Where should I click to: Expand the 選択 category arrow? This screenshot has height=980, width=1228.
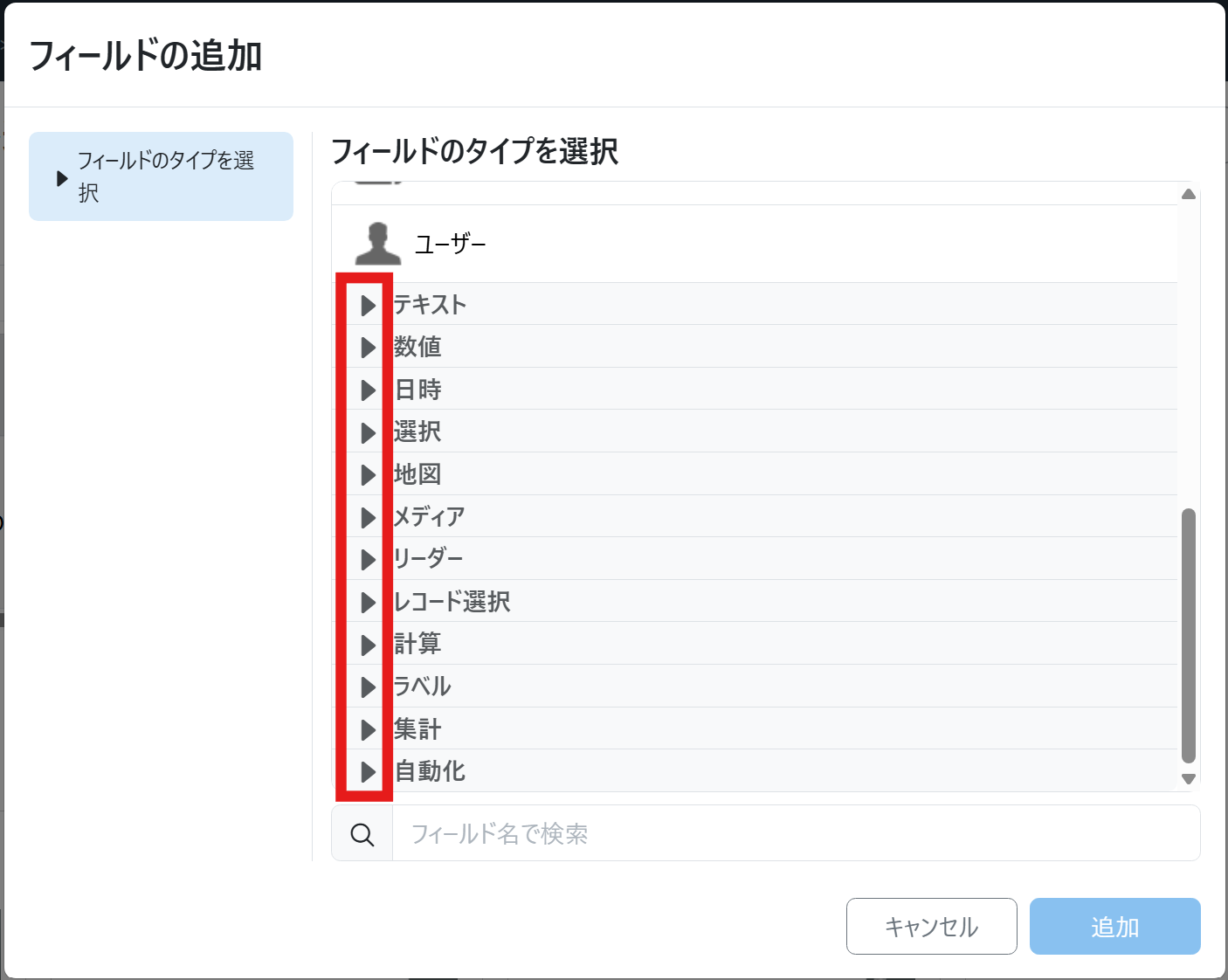[x=368, y=432]
